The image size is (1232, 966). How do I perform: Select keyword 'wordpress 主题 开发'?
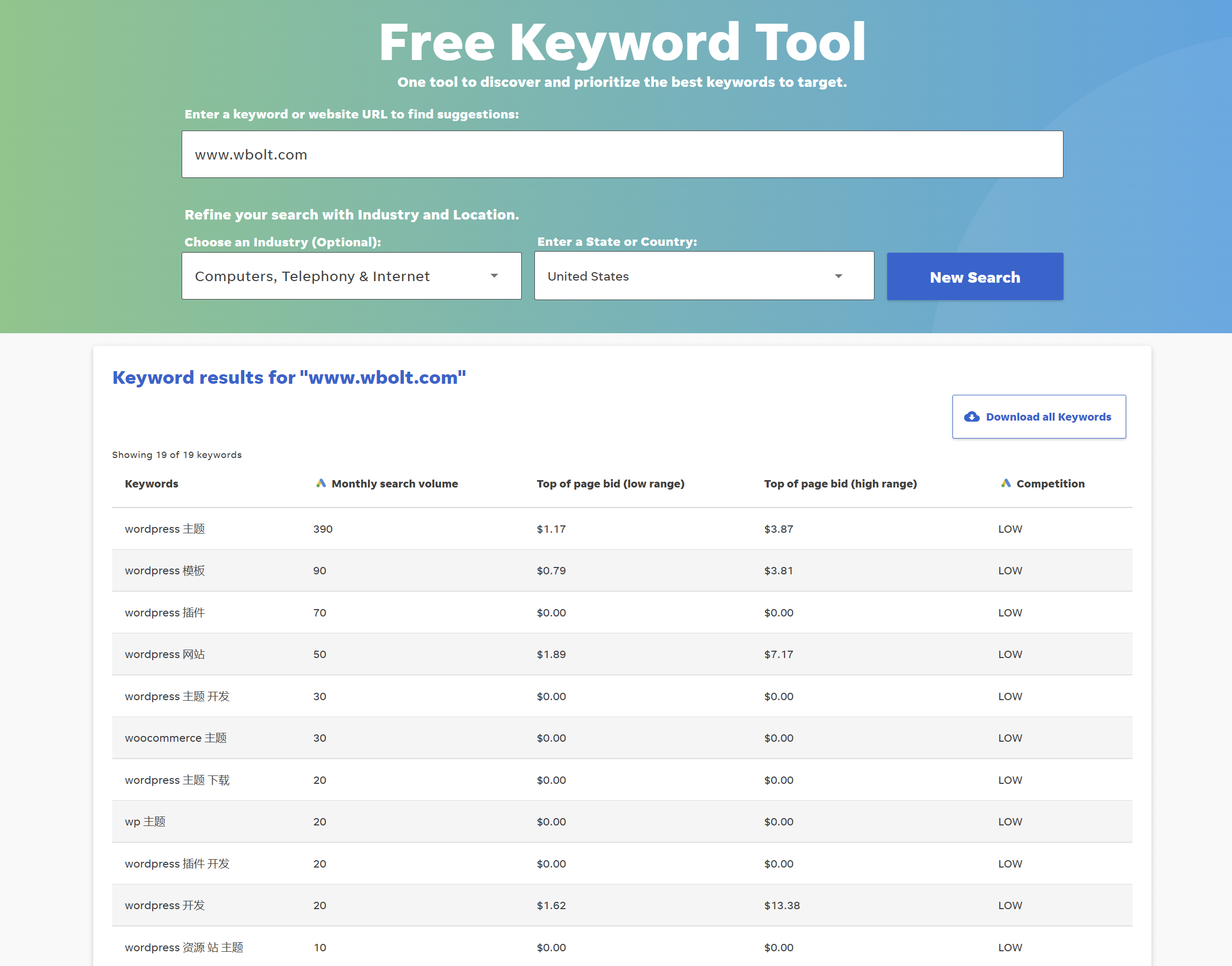click(x=177, y=696)
